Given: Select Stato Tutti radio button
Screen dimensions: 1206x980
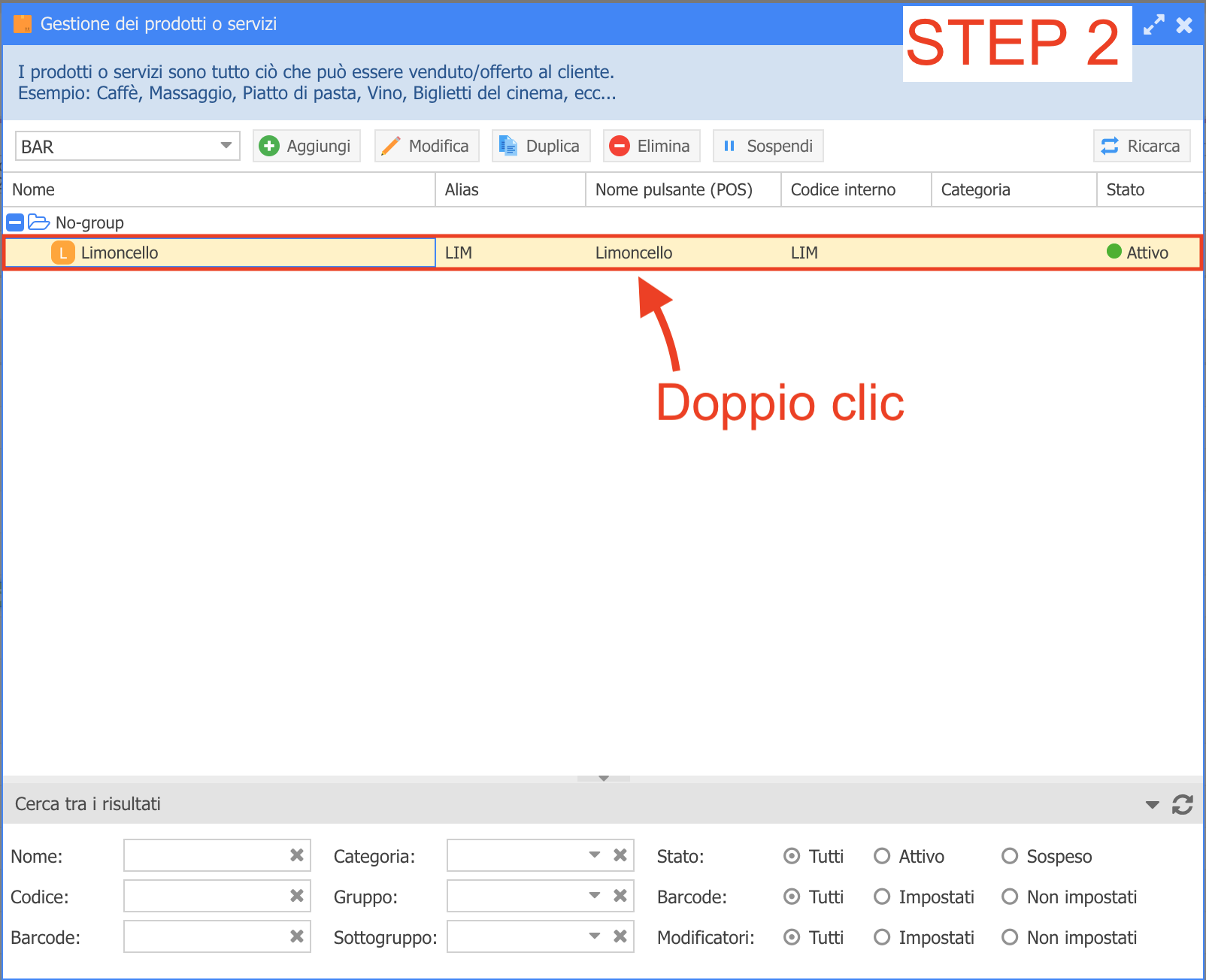Looking at the screenshot, I should click(792, 856).
